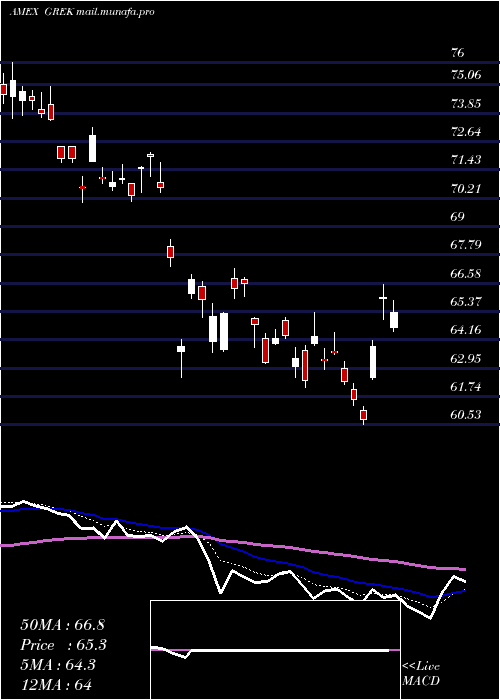Click the 12MA : 64 readout

tap(56, 684)
